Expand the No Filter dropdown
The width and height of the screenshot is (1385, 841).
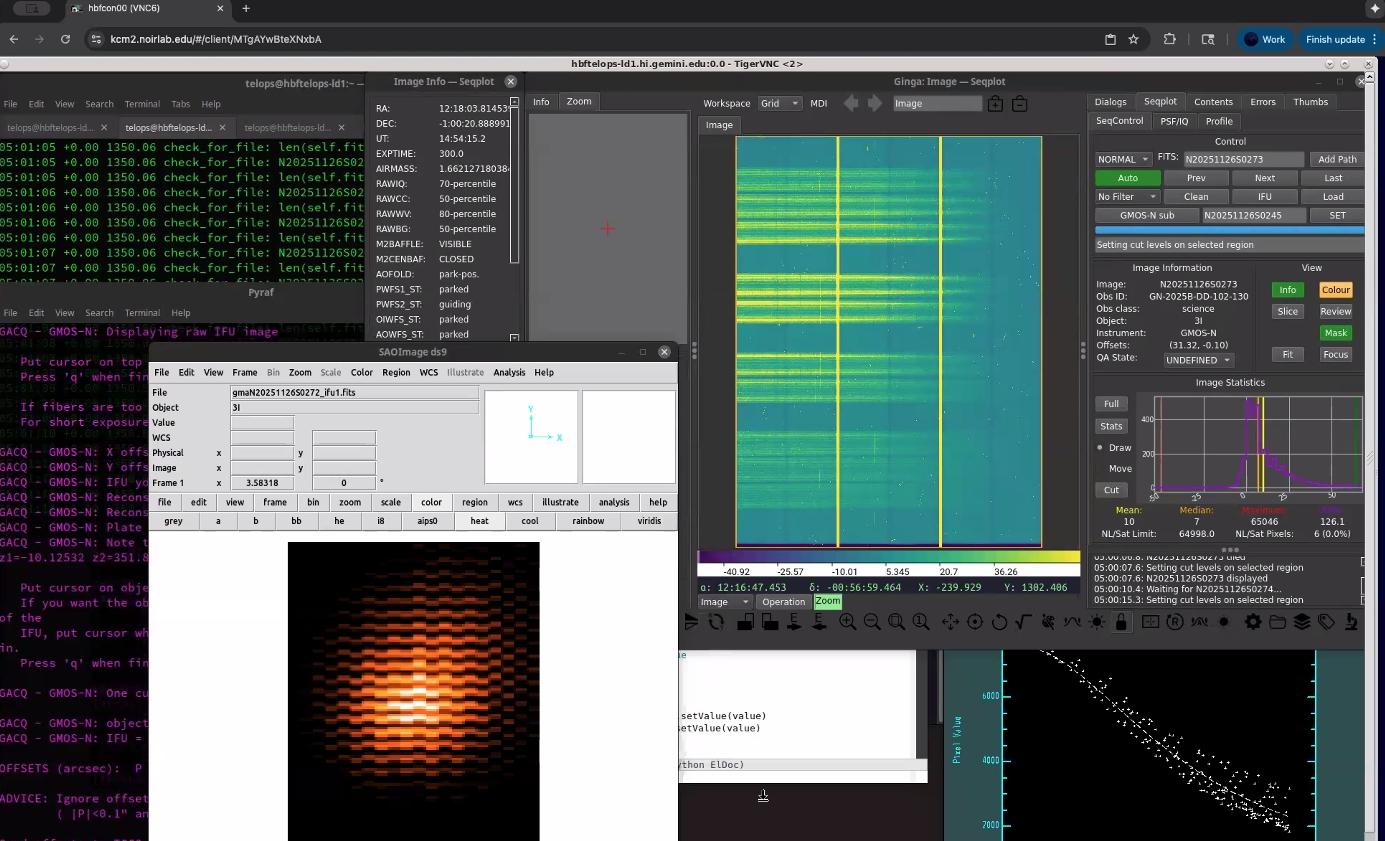[1127, 197]
